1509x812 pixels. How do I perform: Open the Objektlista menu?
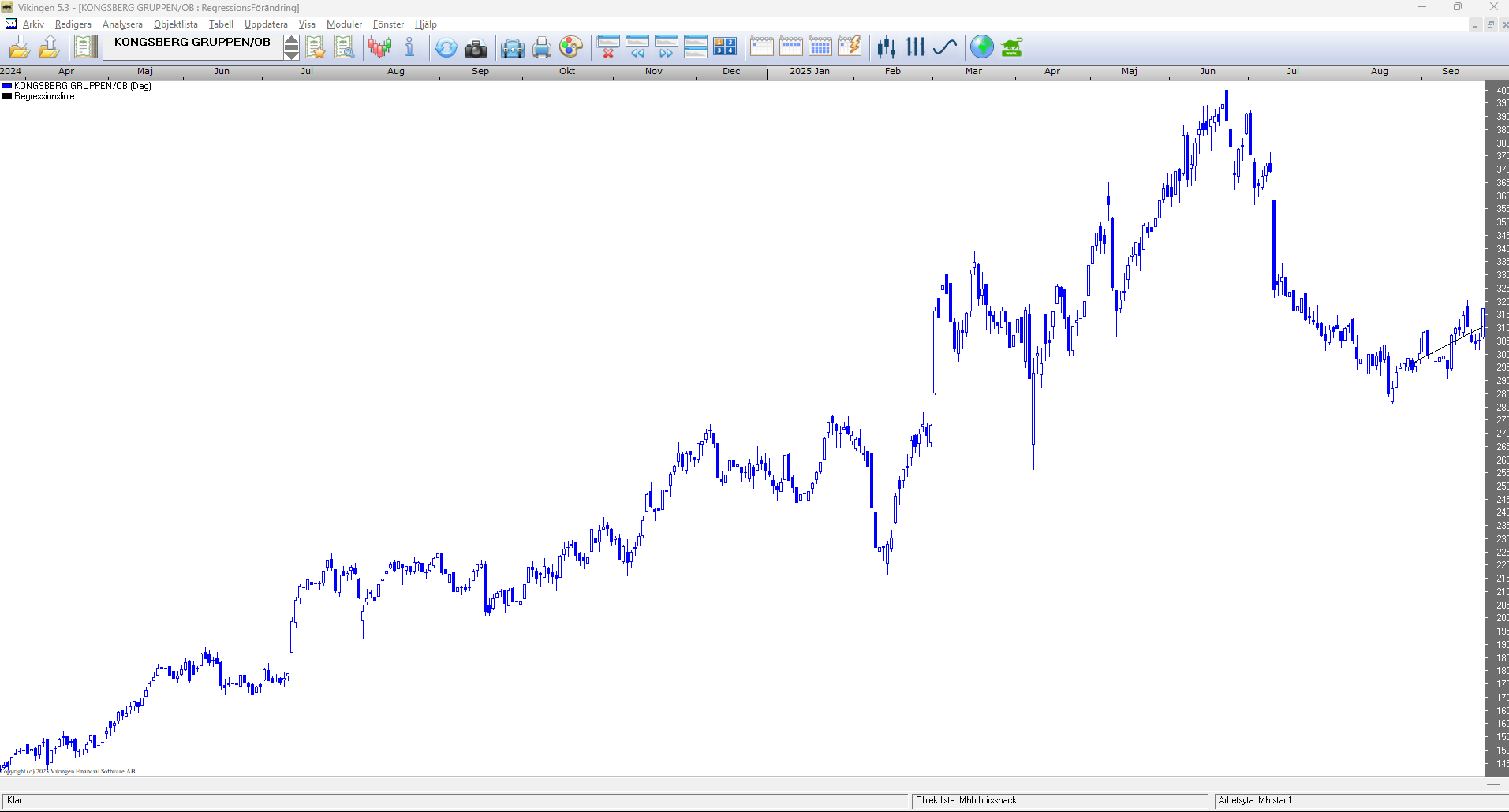176,24
